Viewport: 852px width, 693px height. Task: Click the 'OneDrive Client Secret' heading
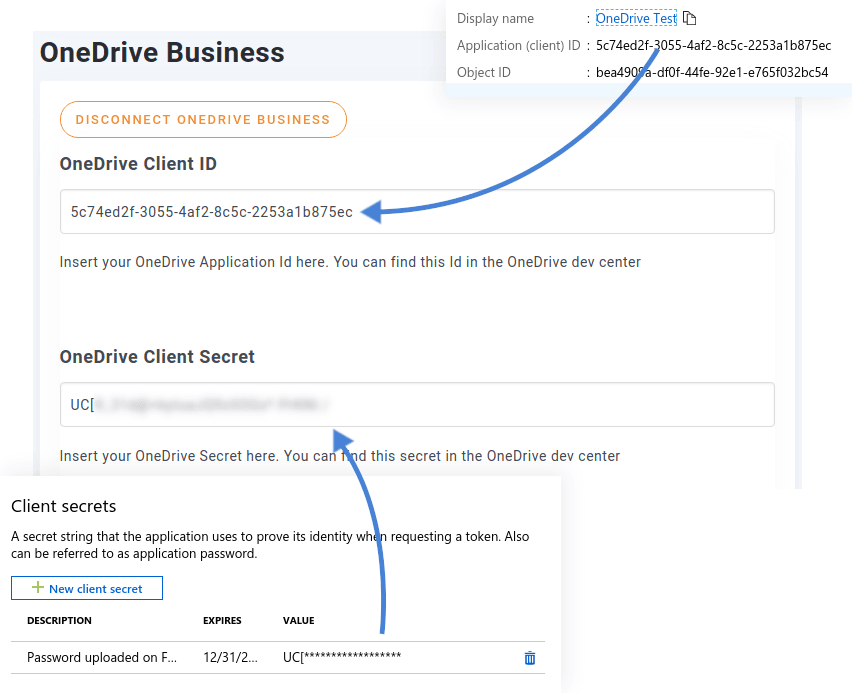pyautogui.click(x=157, y=357)
